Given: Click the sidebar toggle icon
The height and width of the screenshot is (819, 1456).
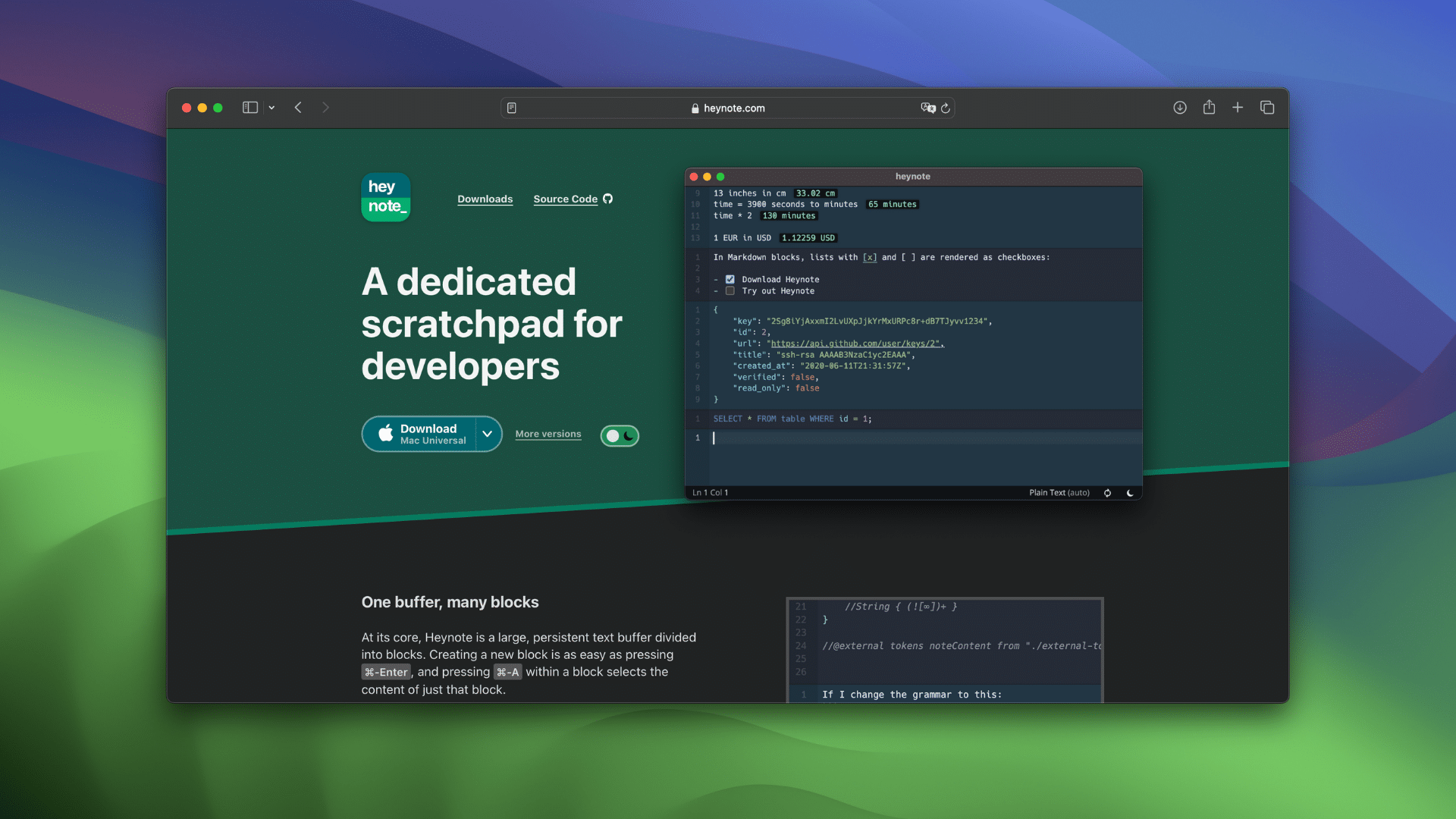Looking at the screenshot, I should pos(249,108).
